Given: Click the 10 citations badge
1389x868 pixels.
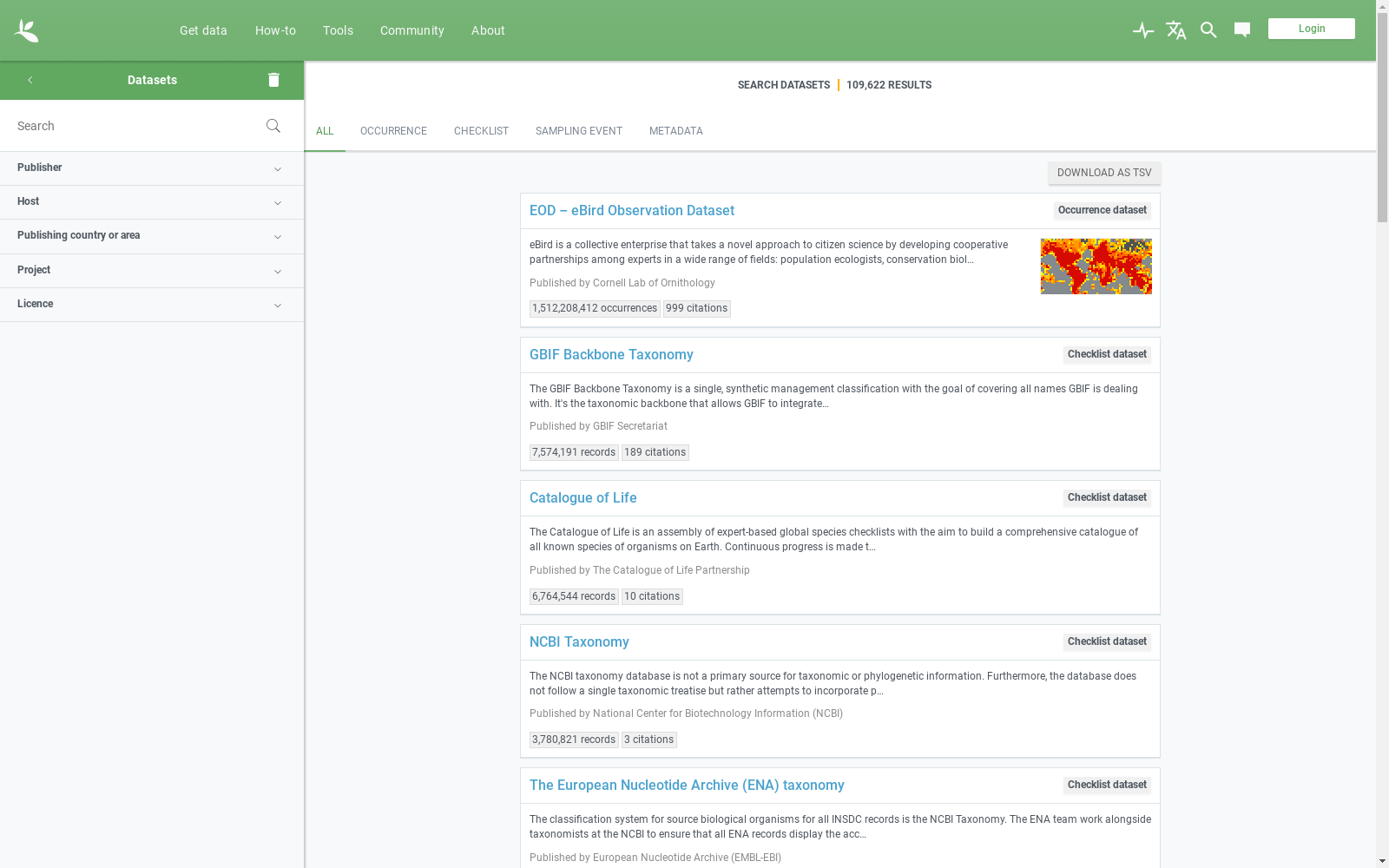Looking at the screenshot, I should 652,597.
